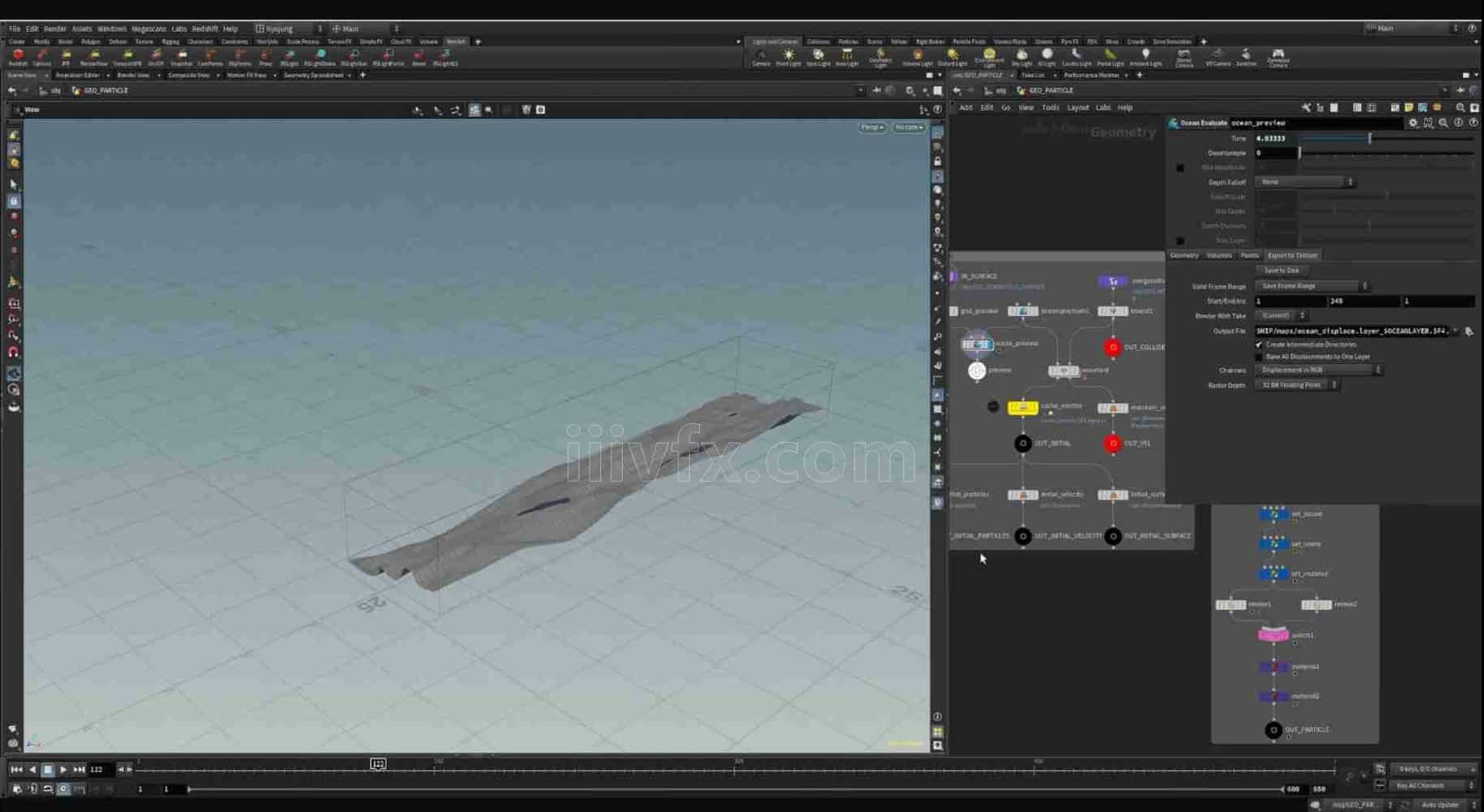Image resolution: width=1484 pixels, height=812 pixels.
Task: Open the output file chooser icon
Action: [x=1469, y=331]
